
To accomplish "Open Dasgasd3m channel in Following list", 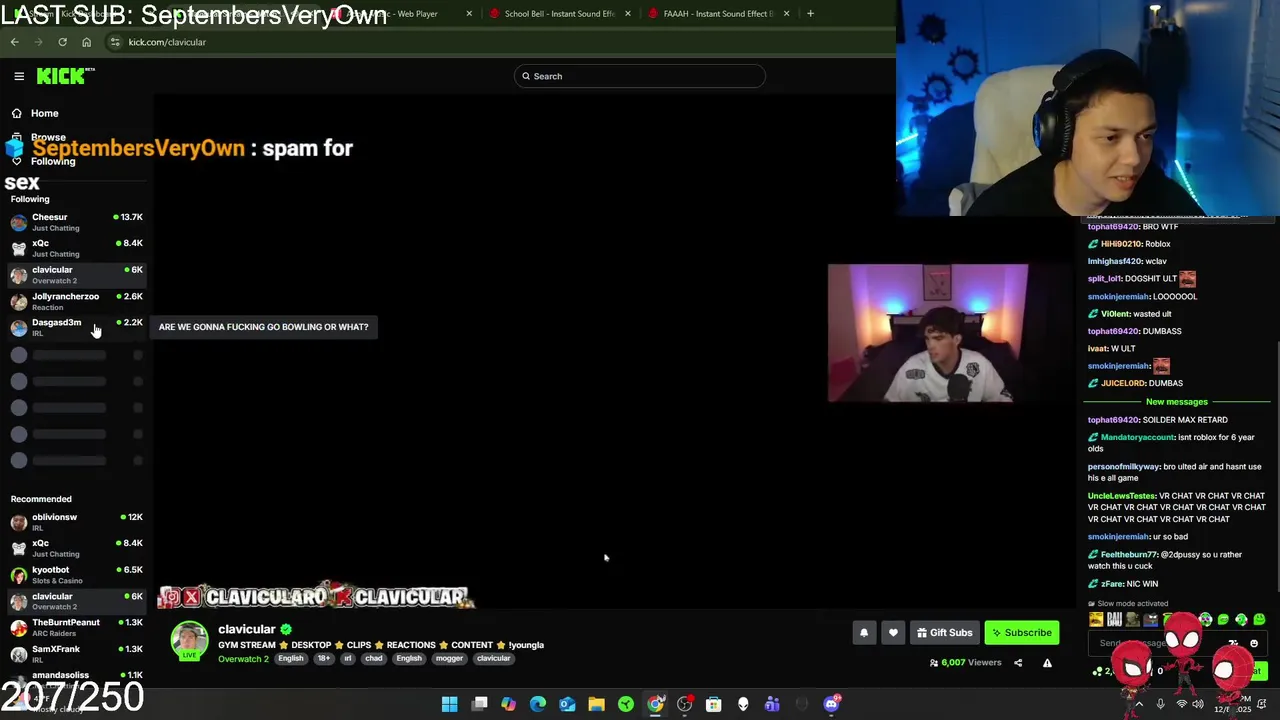I will (x=76, y=327).
